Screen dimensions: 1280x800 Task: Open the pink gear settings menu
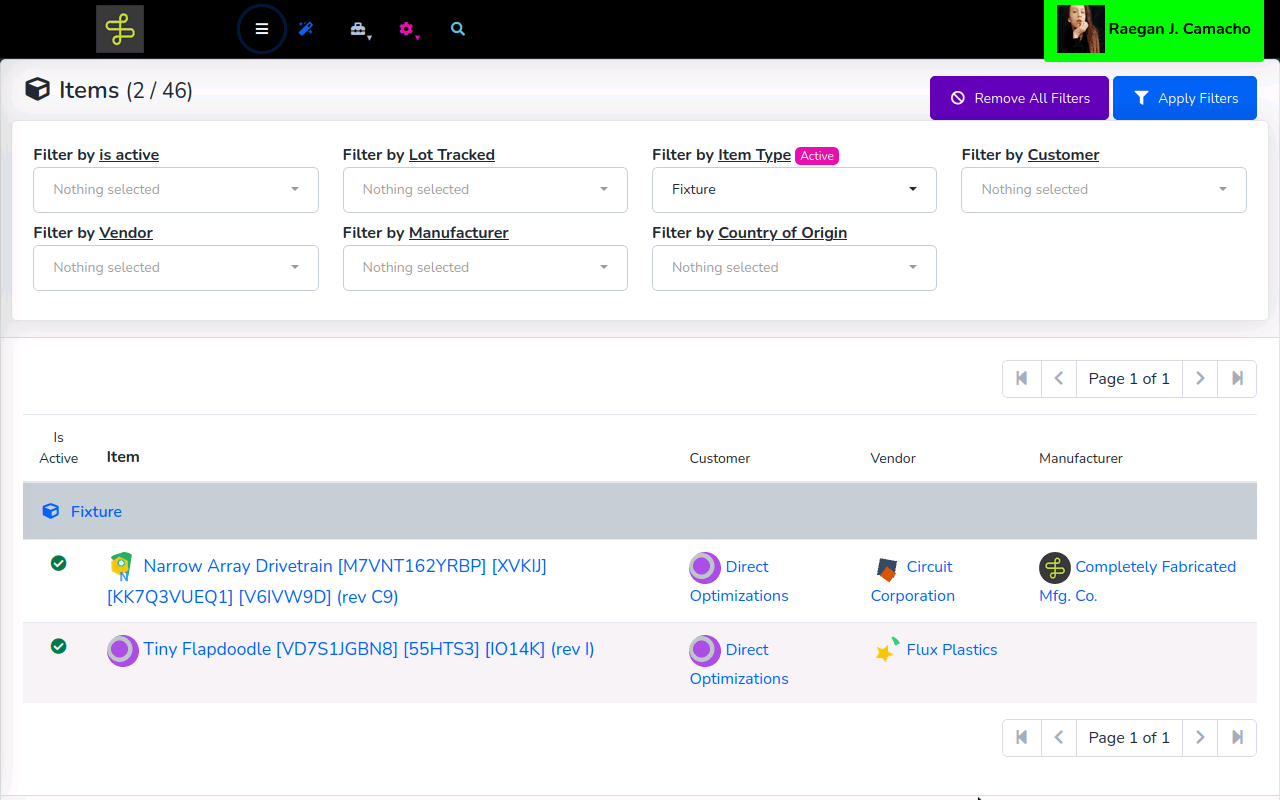click(406, 29)
